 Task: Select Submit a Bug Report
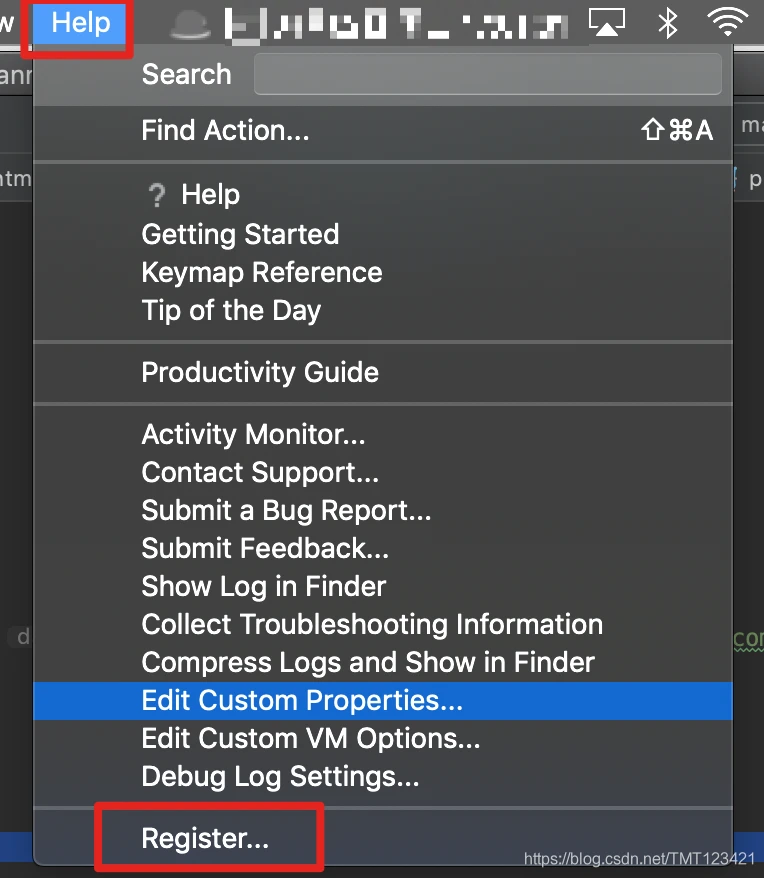click(286, 510)
